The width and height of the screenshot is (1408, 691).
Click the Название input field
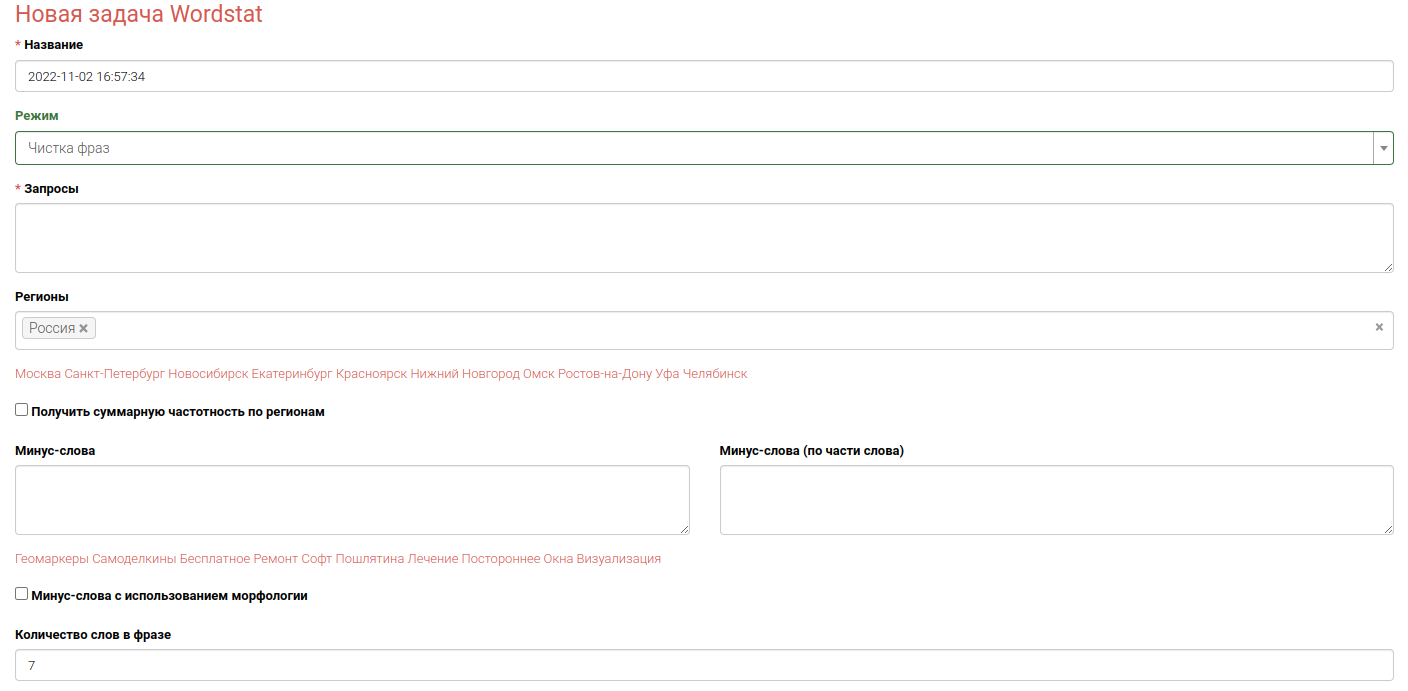[704, 76]
